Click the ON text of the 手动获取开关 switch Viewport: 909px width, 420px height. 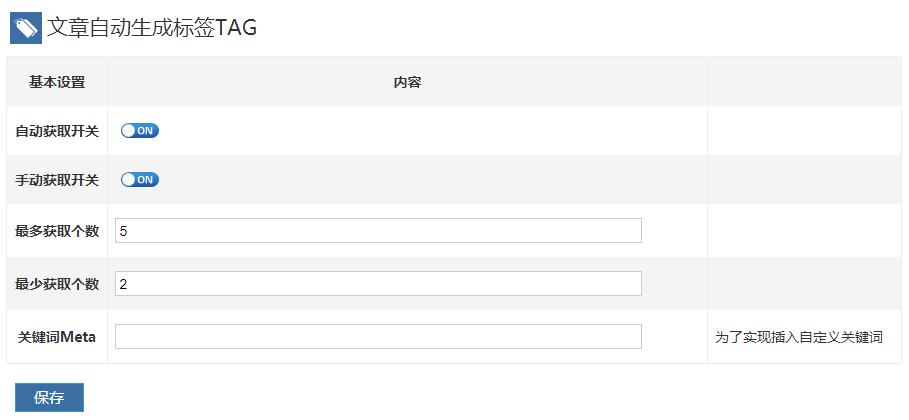pos(145,180)
